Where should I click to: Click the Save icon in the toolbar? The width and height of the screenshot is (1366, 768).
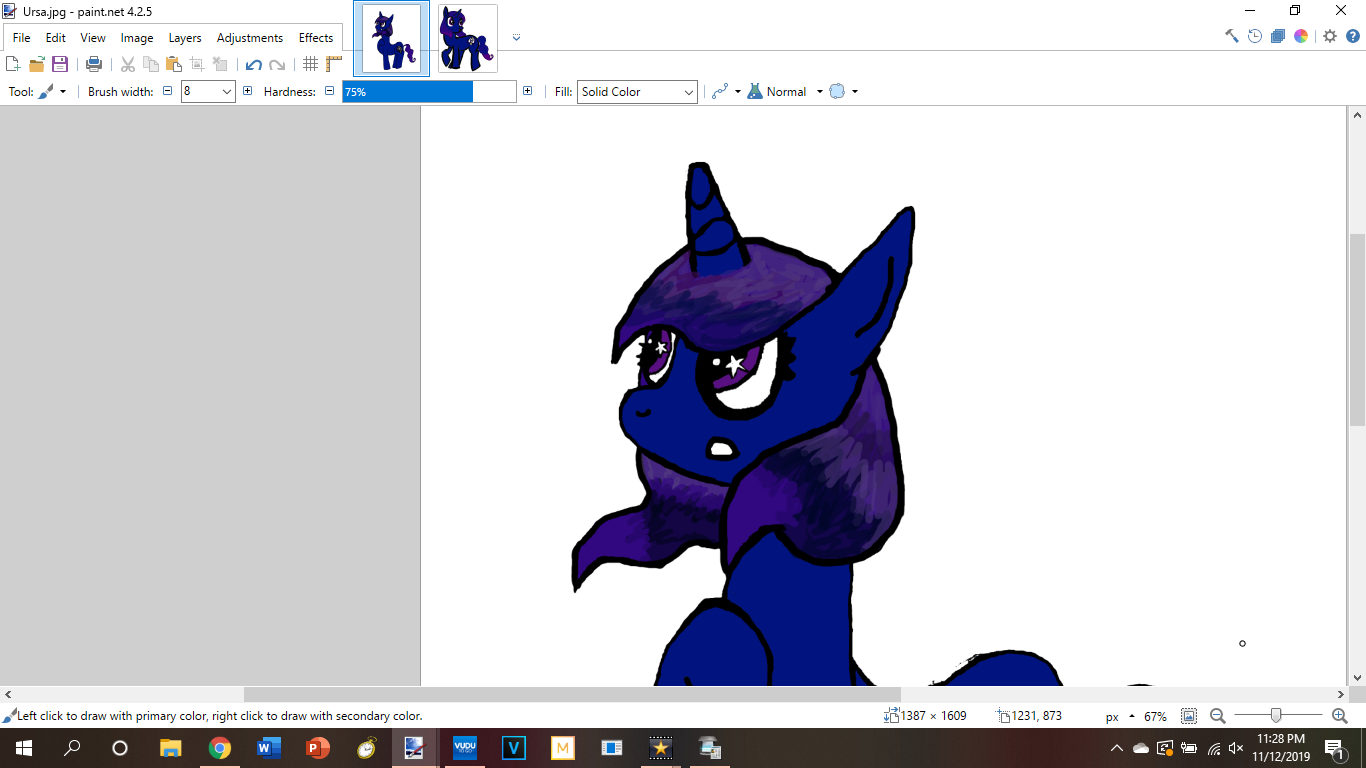60,64
